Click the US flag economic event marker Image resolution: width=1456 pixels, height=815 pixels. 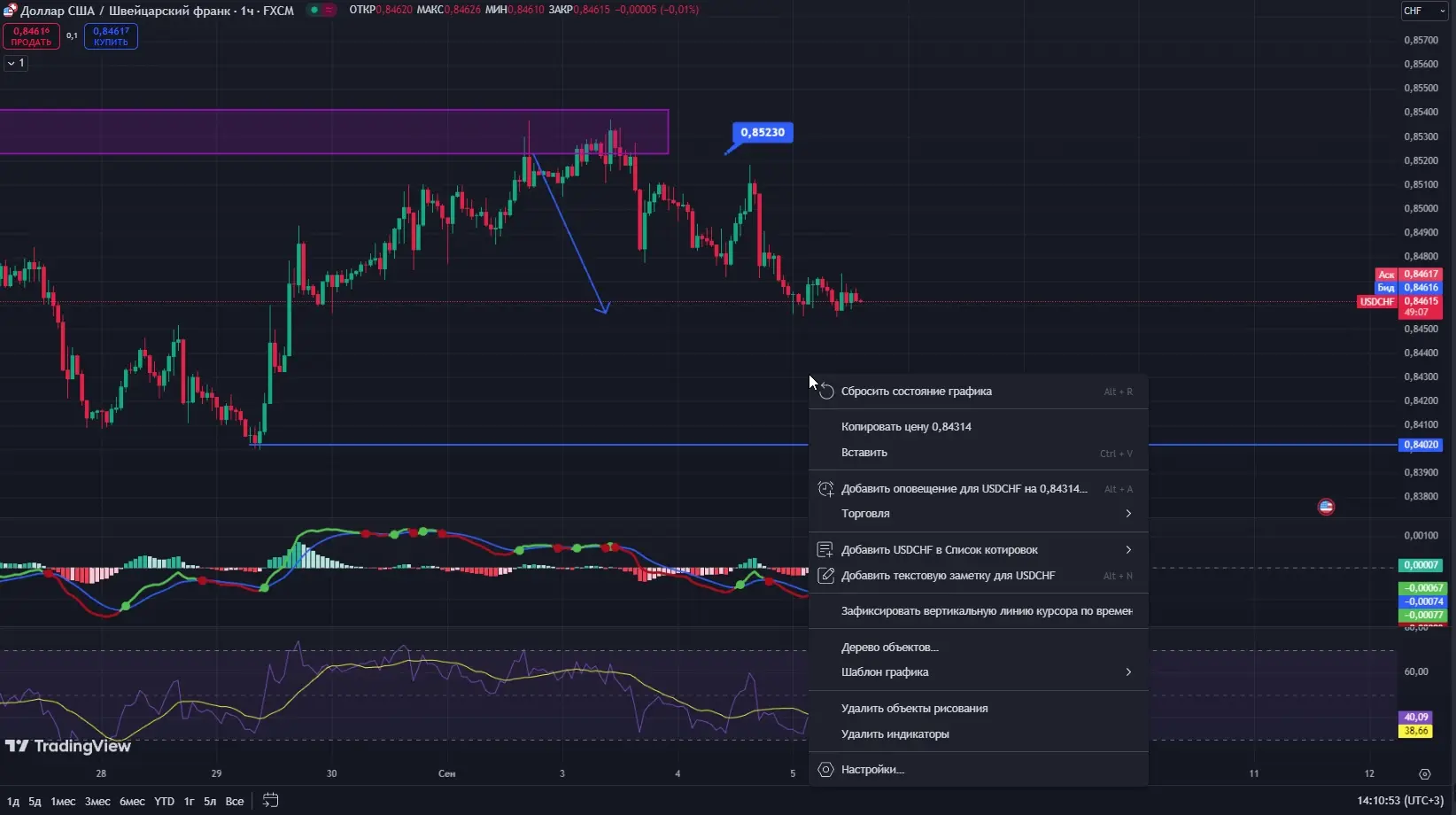1326,507
